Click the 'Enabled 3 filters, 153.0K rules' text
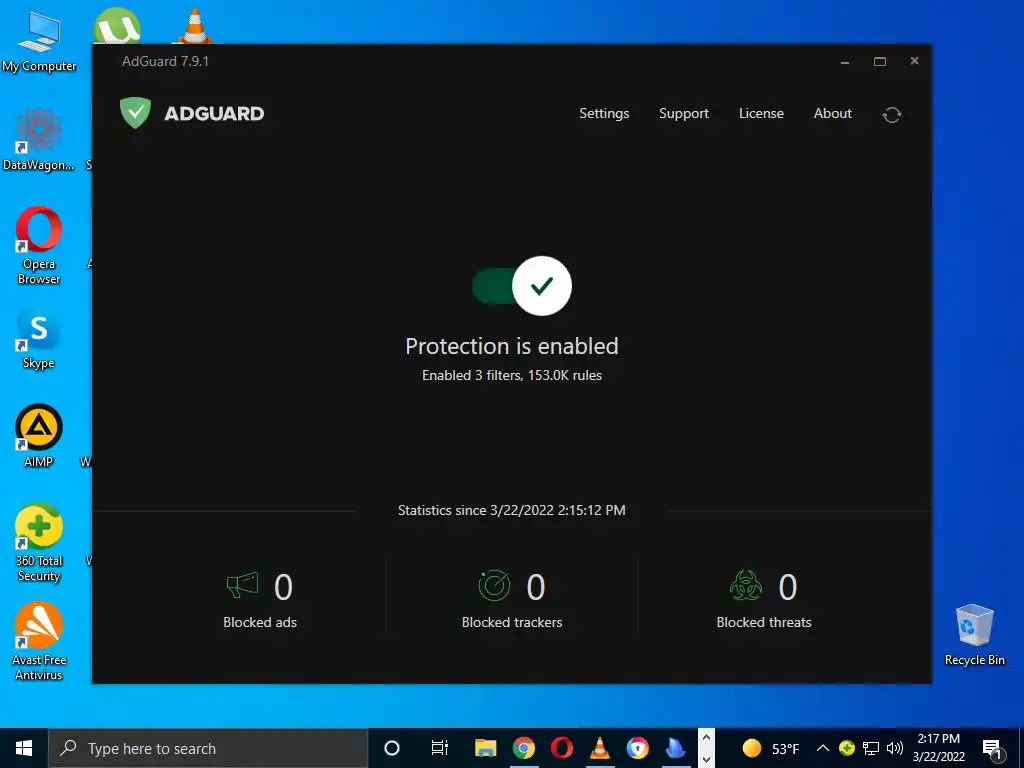1024x768 pixels. pos(512,376)
